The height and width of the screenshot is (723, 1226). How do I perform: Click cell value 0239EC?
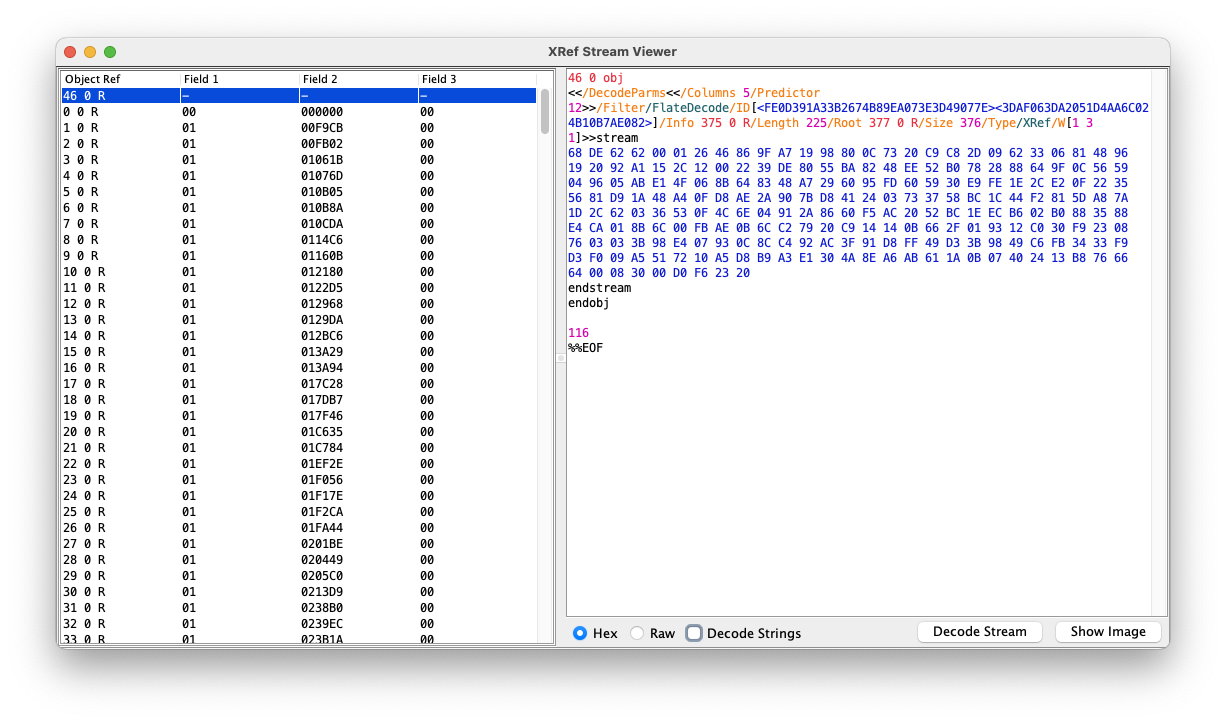[x=322, y=624]
